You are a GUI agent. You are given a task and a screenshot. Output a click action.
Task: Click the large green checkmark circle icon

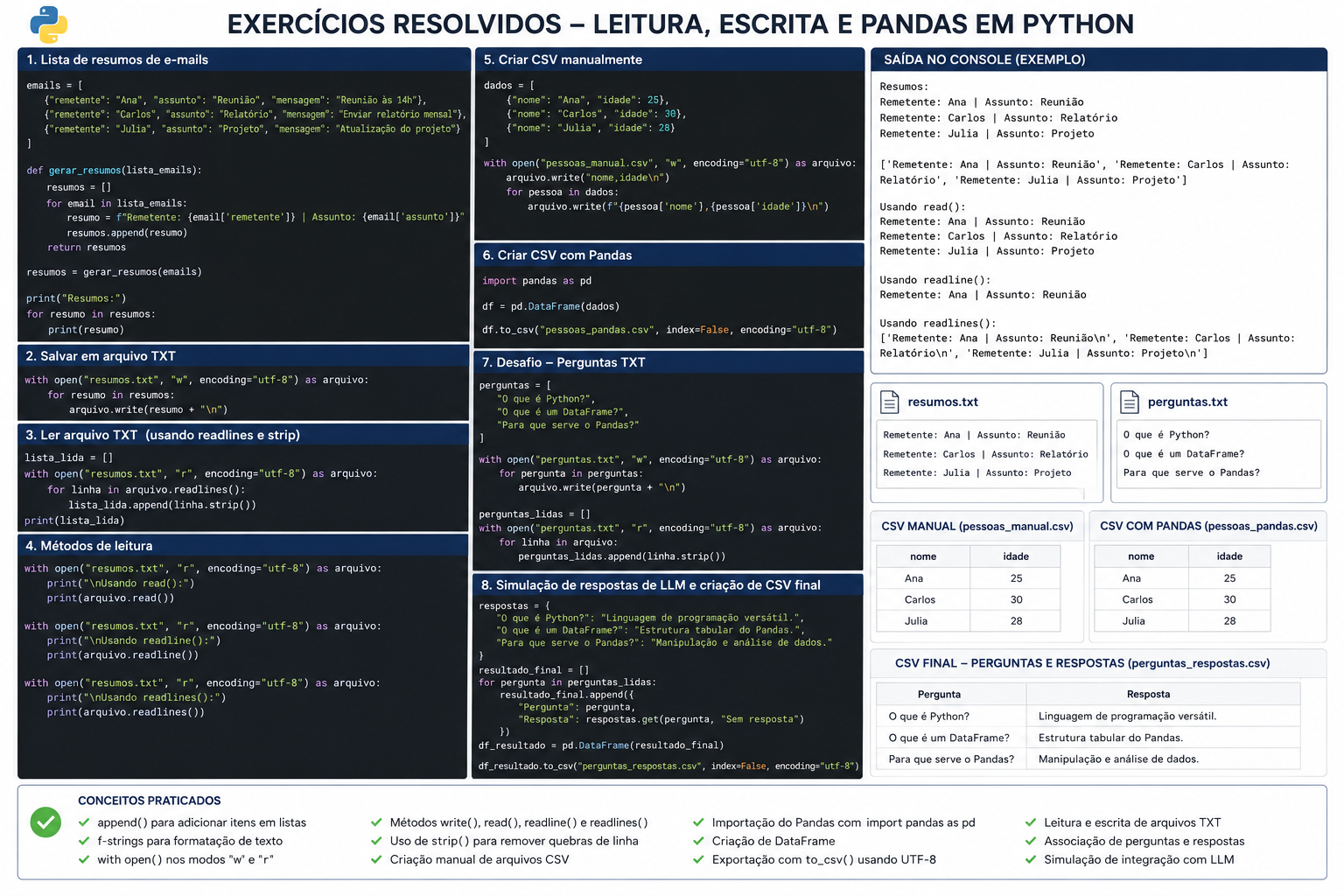click(x=45, y=822)
